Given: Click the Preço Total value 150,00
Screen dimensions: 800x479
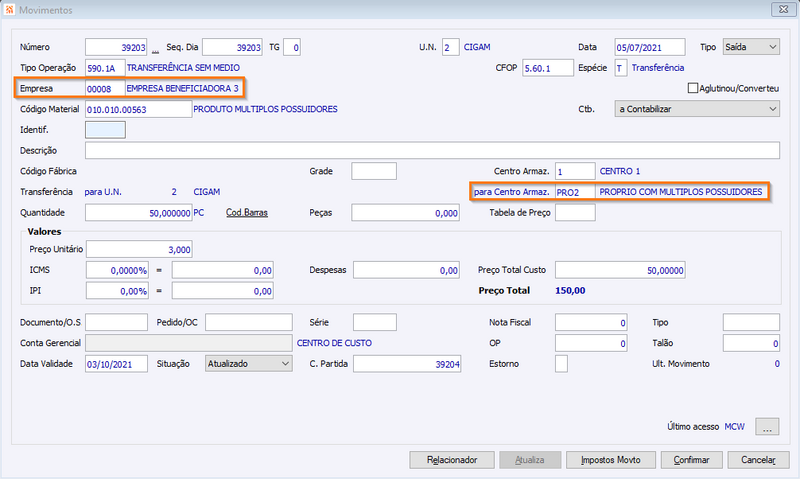Looking at the screenshot, I should click(570, 291).
